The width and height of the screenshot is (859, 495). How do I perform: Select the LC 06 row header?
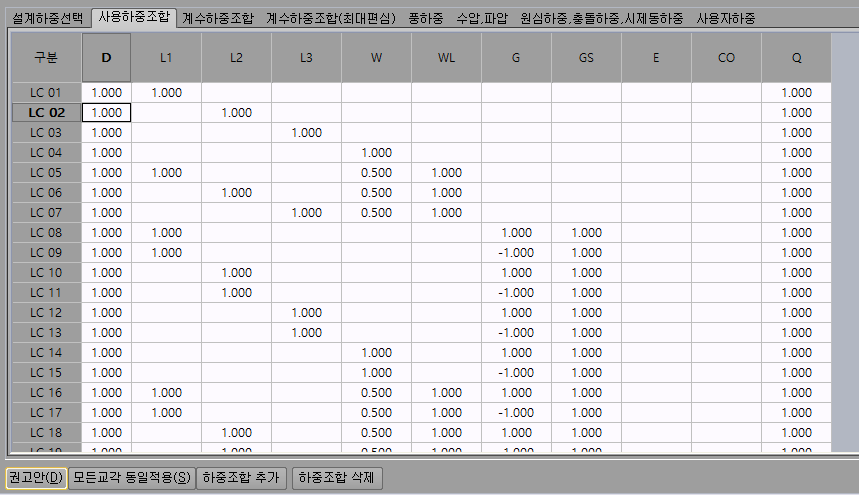click(47, 193)
